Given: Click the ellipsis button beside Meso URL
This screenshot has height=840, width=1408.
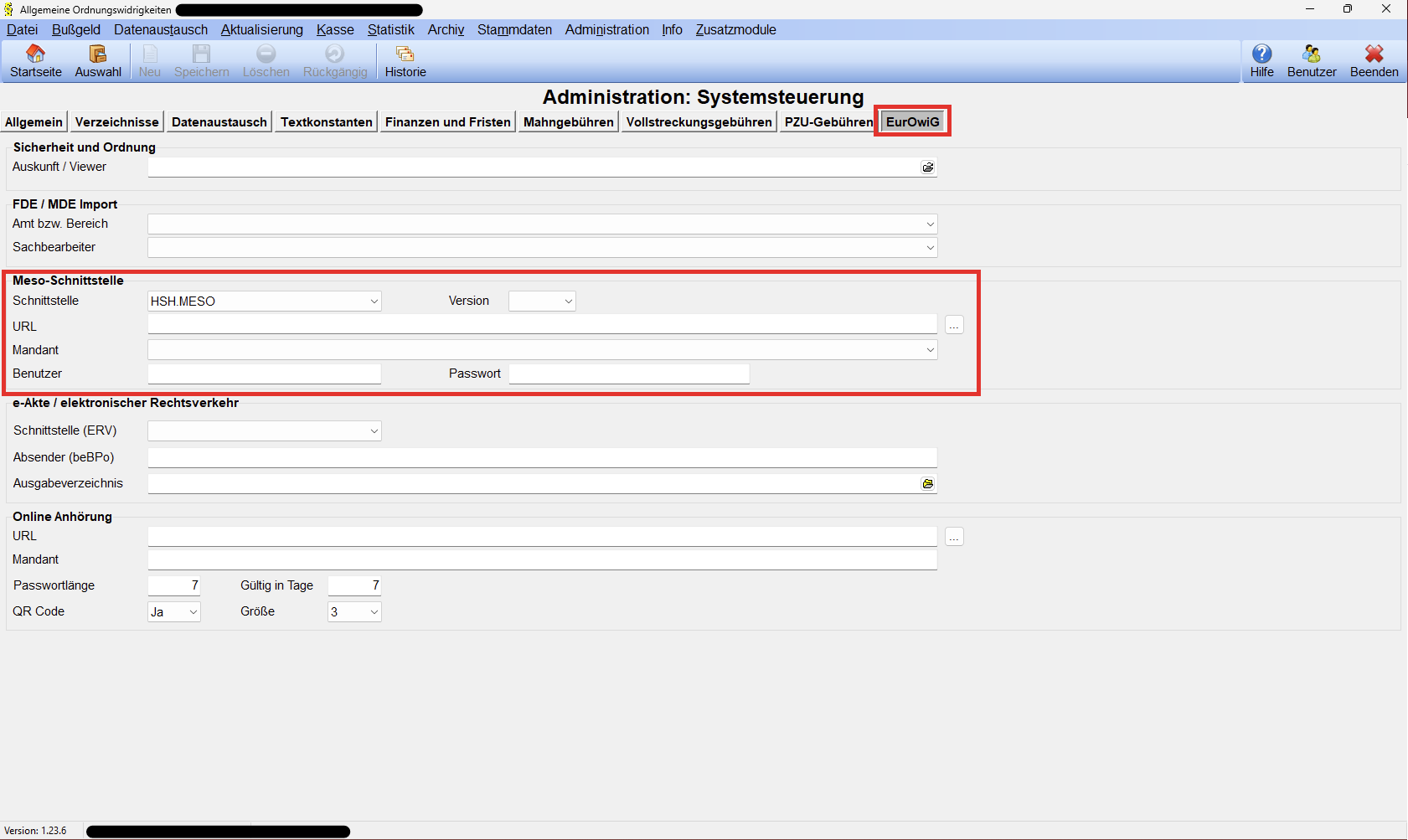Looking at the screenshot, I should [954, 325].
